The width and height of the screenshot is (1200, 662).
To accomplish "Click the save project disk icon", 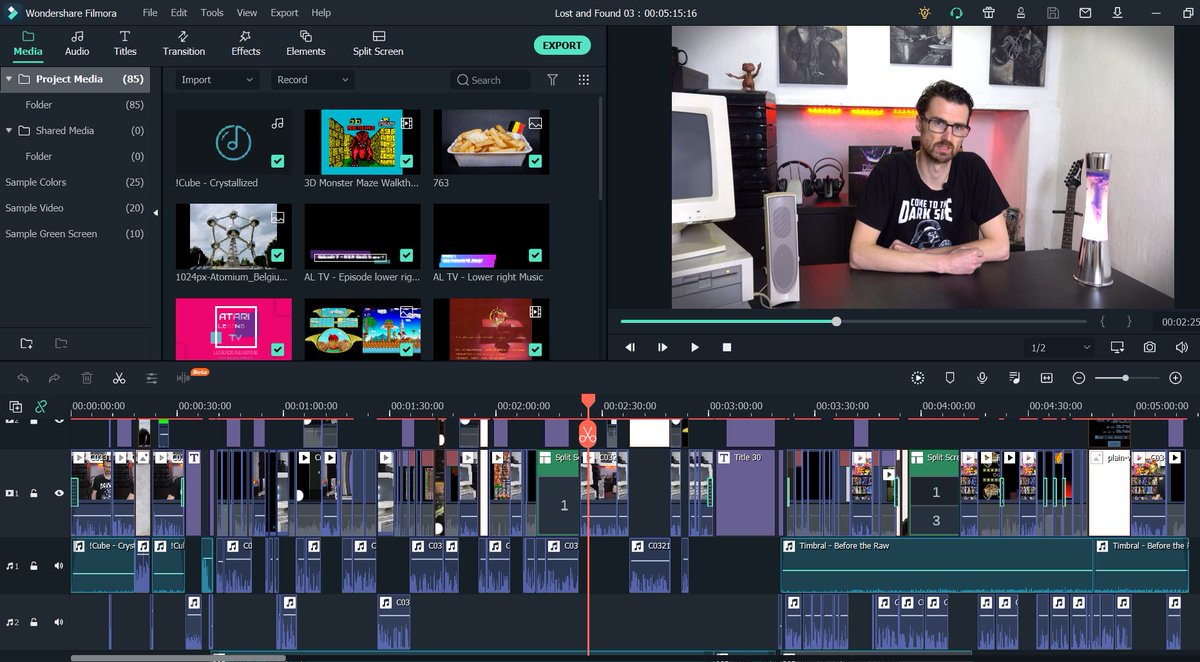I will point(1052,13).
